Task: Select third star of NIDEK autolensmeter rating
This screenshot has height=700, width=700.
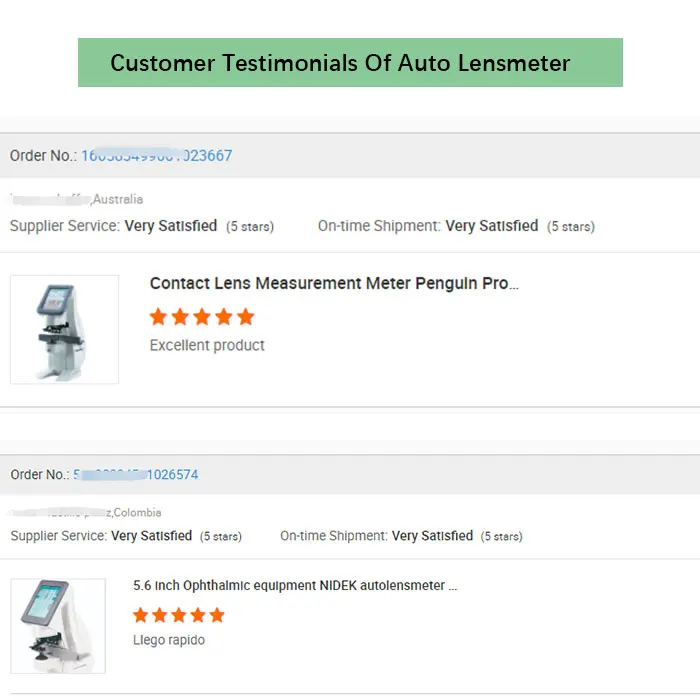Action: [179, 615]
